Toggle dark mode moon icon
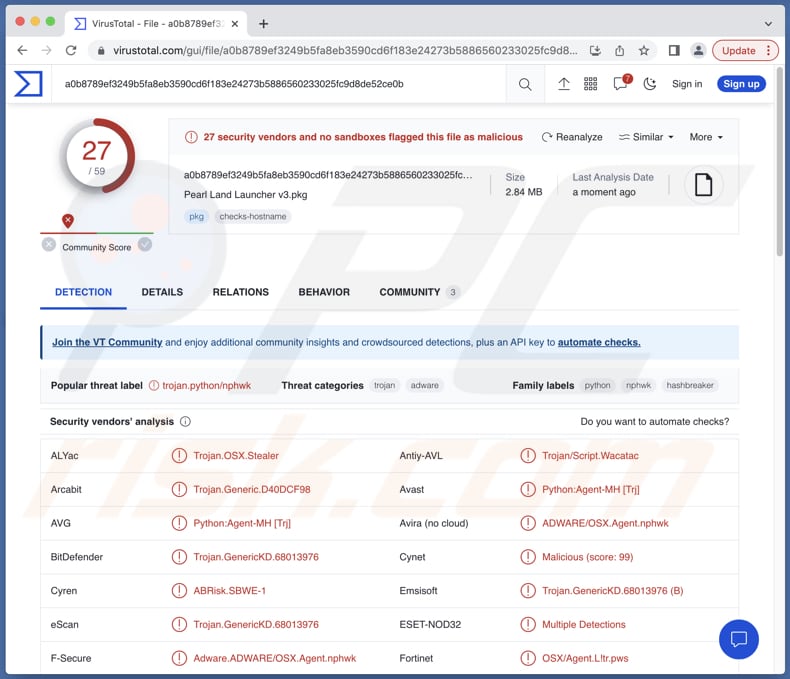This screenshot has height=679, width=790. coord(650,84)
